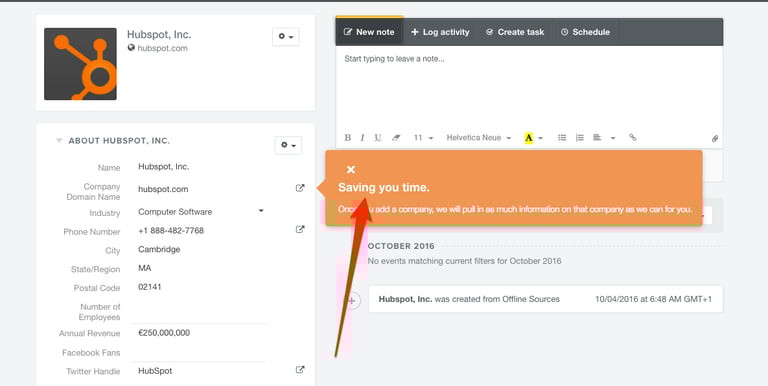Viewport: 768px width, 386px height.
Task: Switch to the Log activity tab
Action: coord(440,32)
